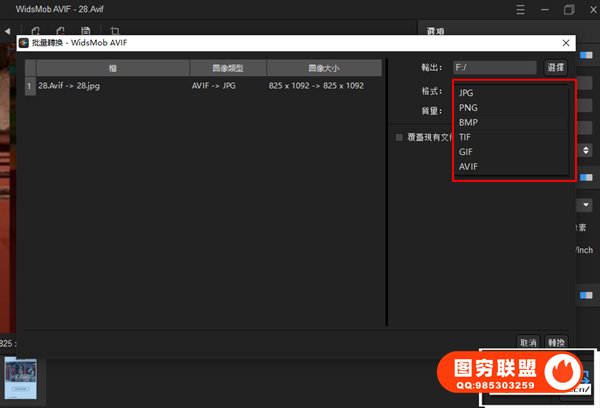Select TIF format option
Viewport: 600px width, 408px height.
click(466, 137)
